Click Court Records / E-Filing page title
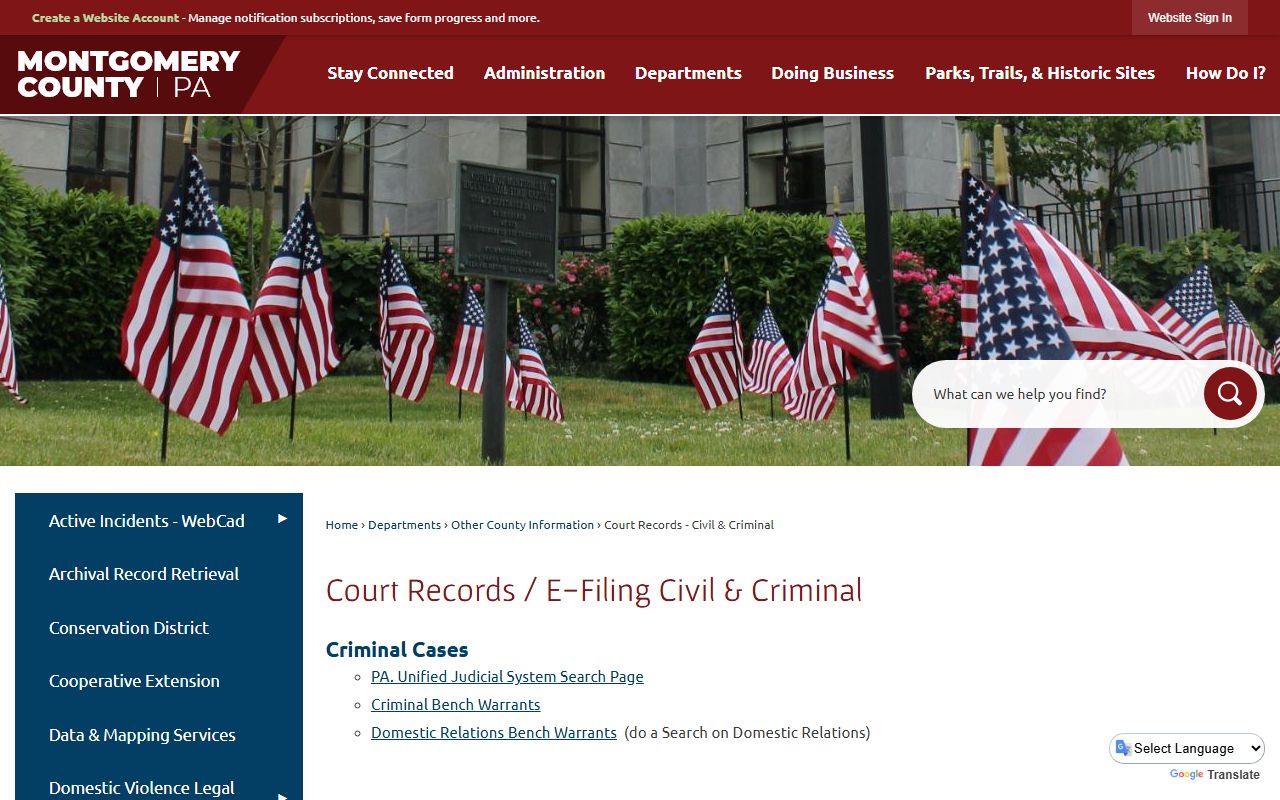The image size is (1280, 800). [x=594, y=590]
